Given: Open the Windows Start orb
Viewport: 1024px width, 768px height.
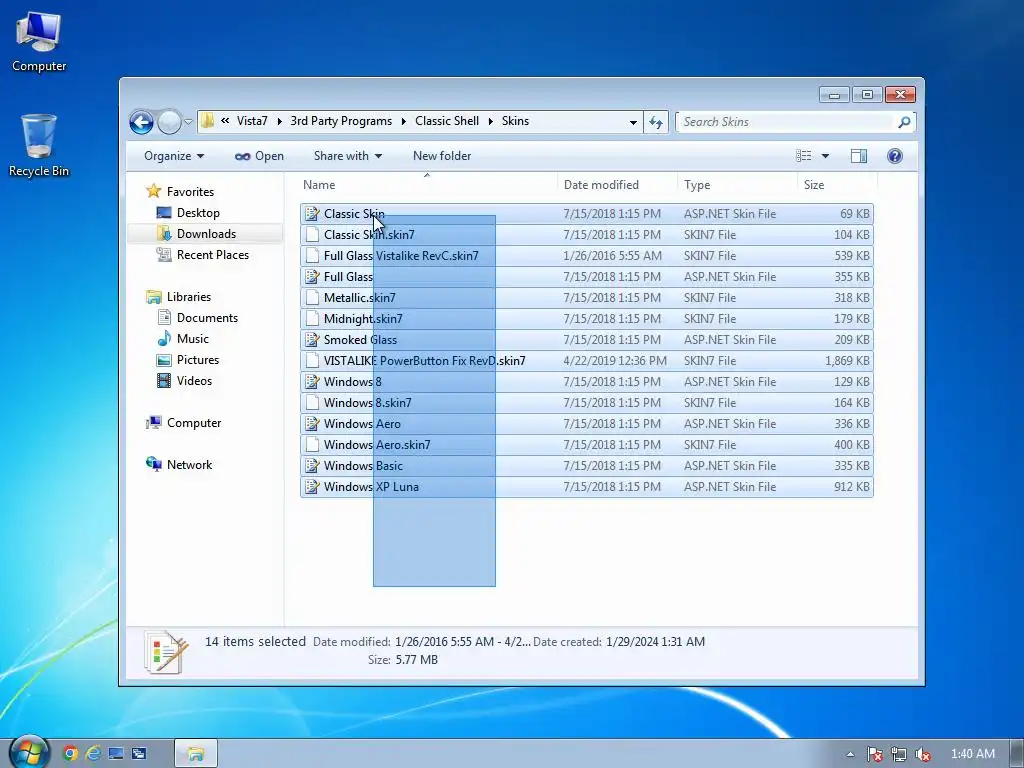Looking at the screenshot, I should [29, 753].
